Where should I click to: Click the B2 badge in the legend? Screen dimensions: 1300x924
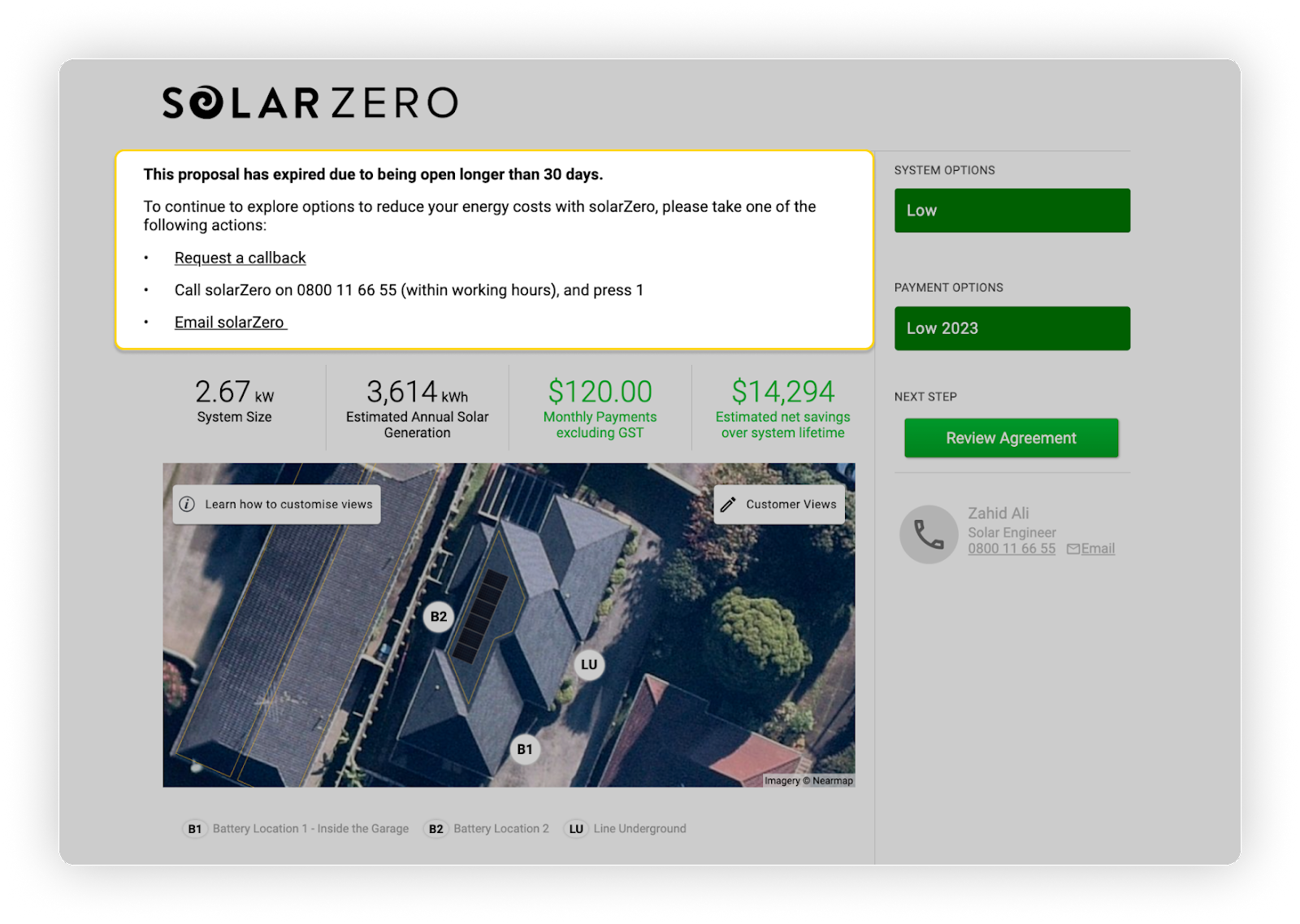[436, 829]
